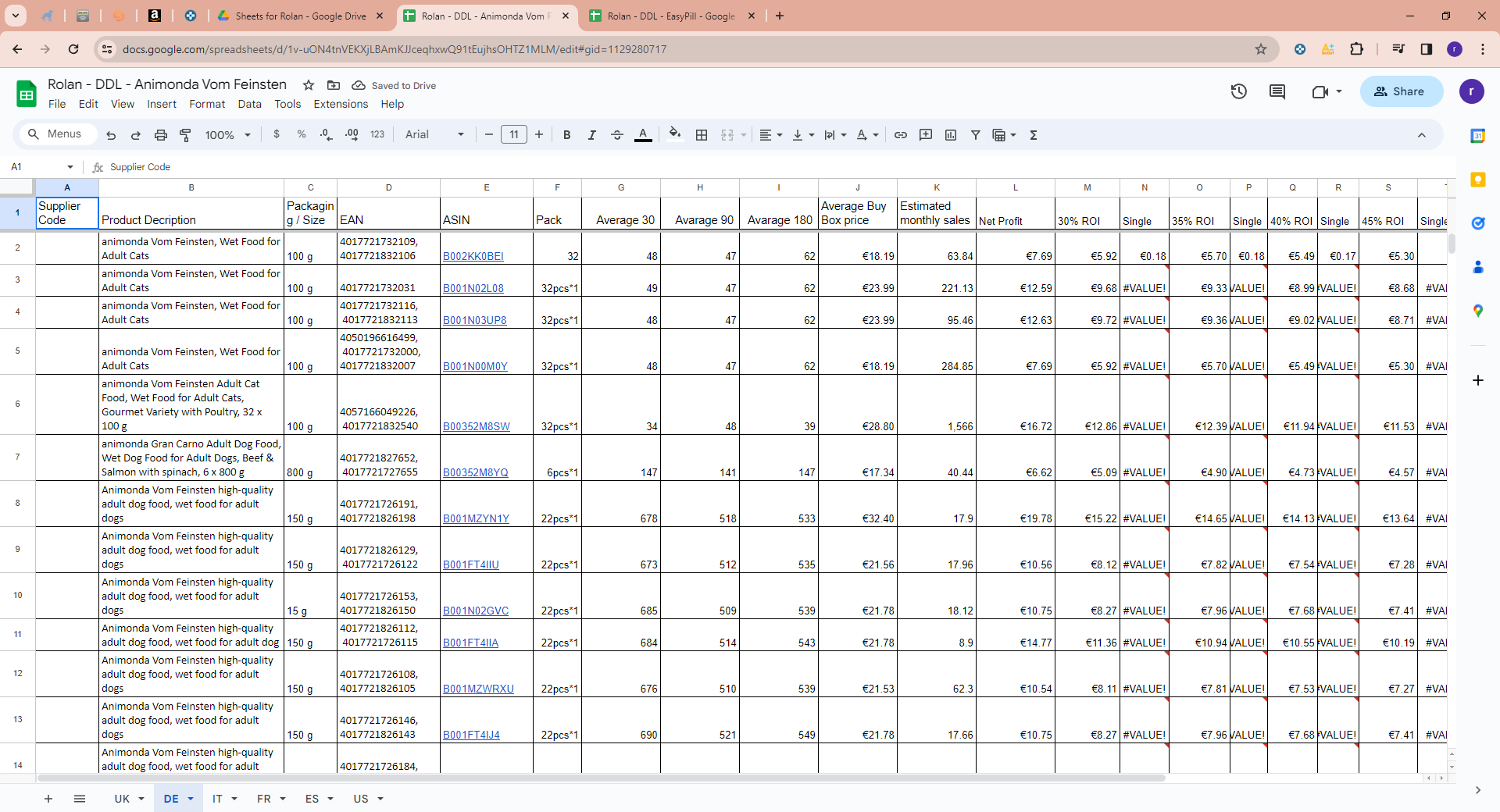Screen dimensions: 1500x812
Task: Open the File menu
Action: tap(57, 104)
